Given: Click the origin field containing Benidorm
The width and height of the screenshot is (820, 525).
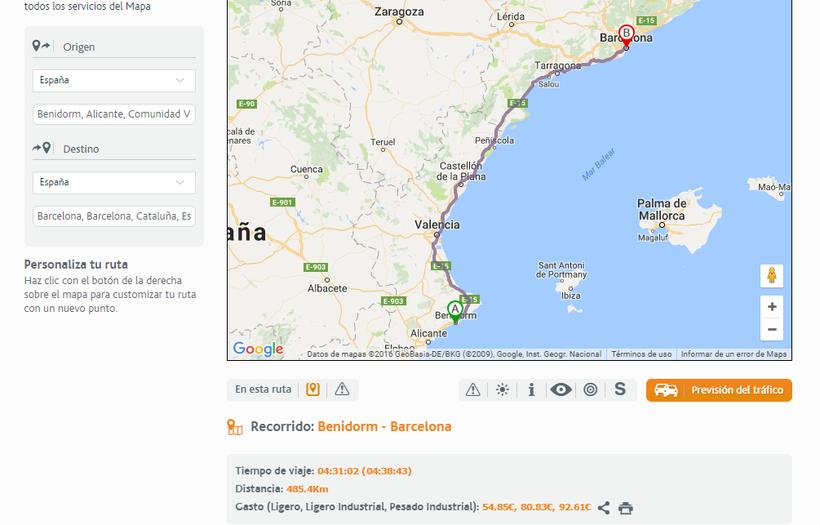Looking at the screenshot, I should 114,114.
